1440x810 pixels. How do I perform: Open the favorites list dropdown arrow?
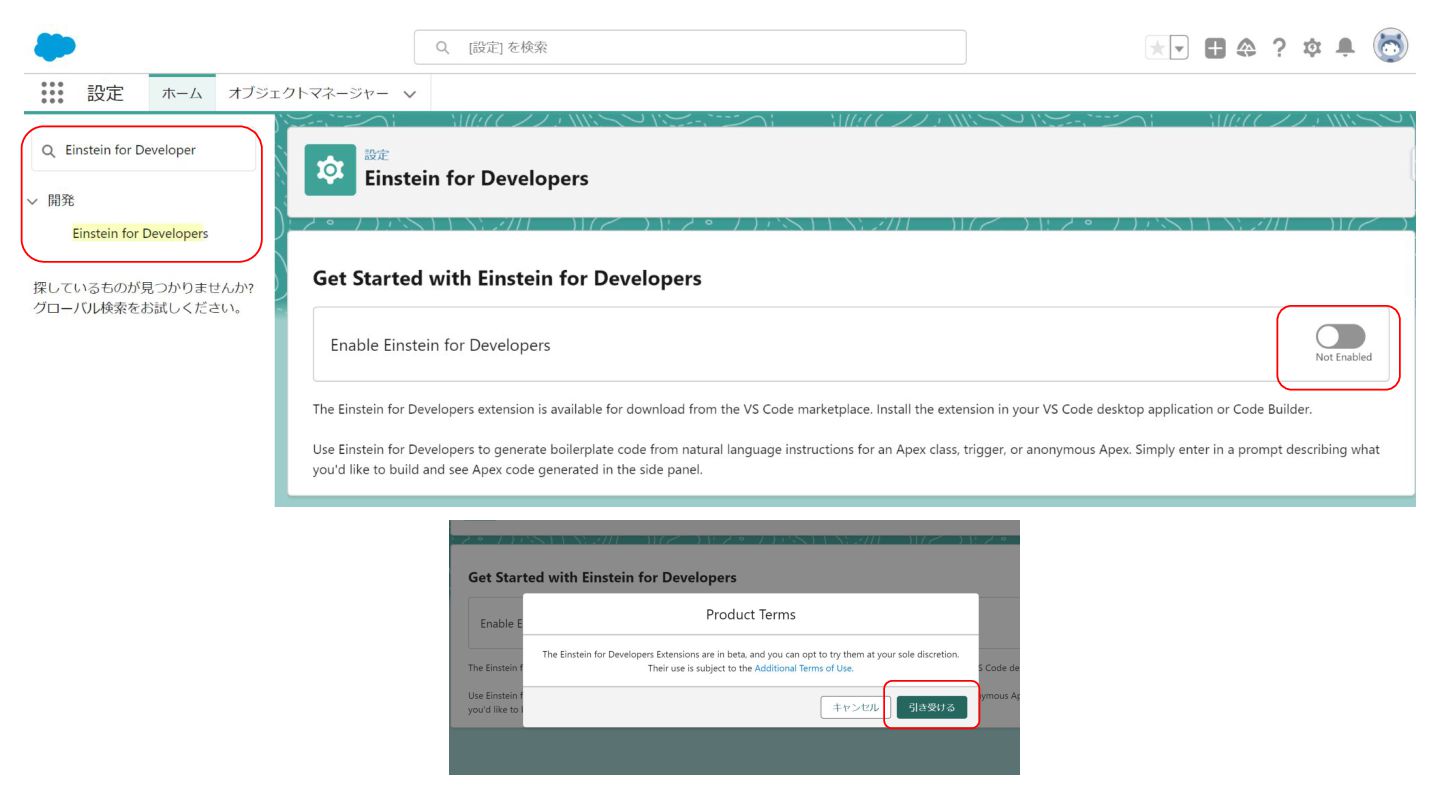[1179, 47]
